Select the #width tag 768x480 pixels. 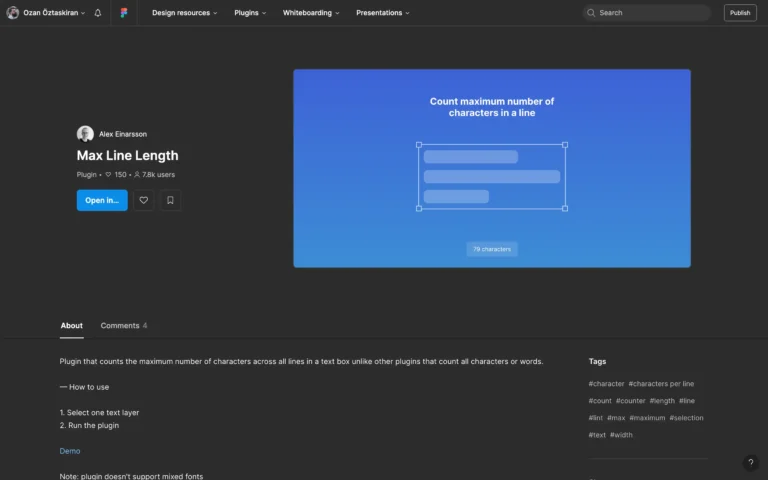621,435
